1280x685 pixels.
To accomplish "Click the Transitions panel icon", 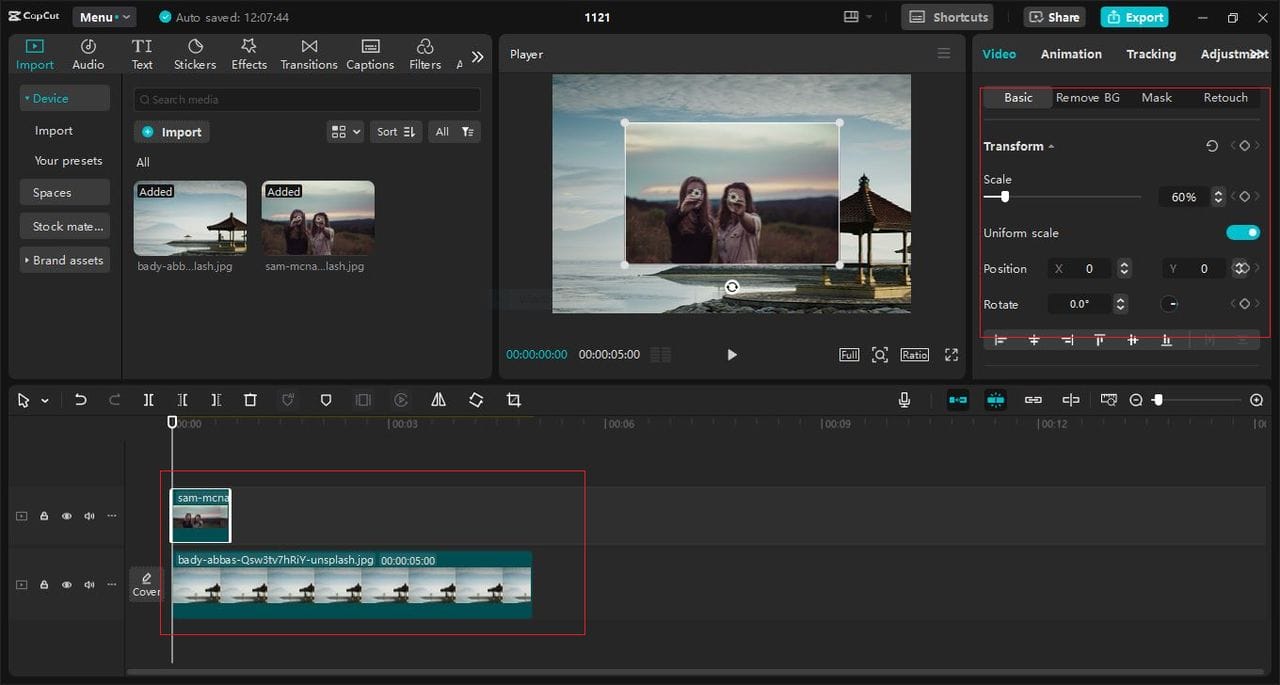I will tap(308, 52).
